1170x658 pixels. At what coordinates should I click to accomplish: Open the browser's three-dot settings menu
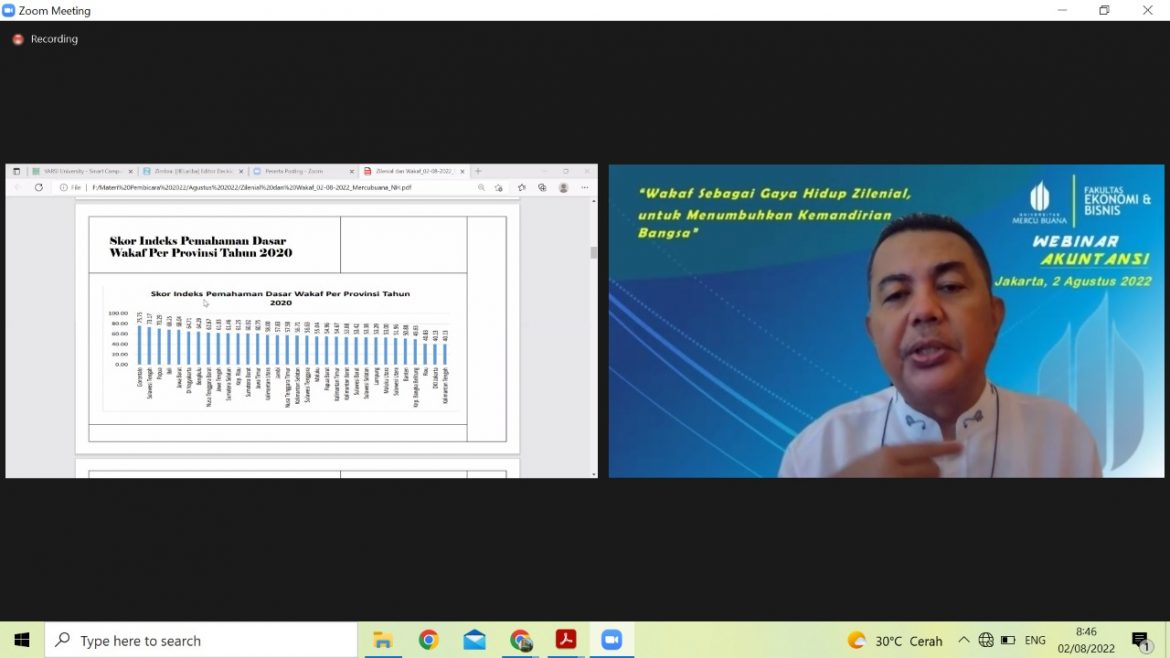585,187
